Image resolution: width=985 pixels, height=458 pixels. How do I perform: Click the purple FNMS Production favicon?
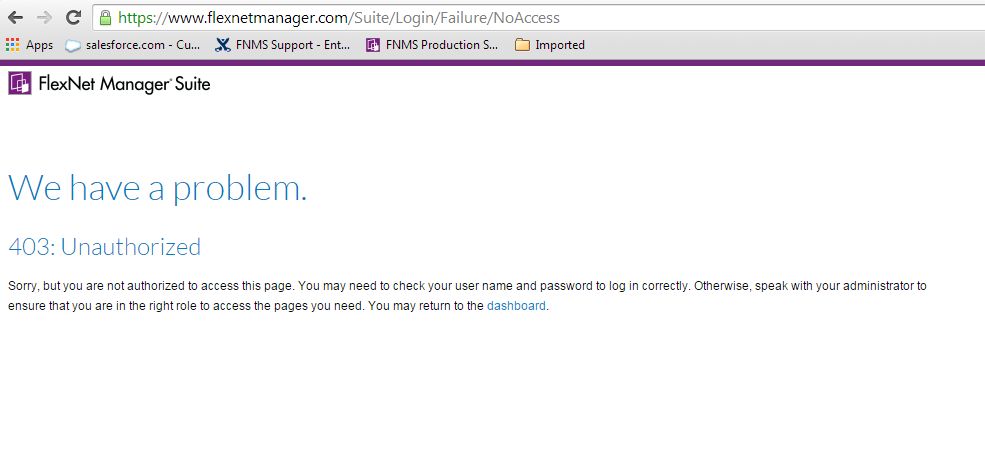tap(373, 45)
